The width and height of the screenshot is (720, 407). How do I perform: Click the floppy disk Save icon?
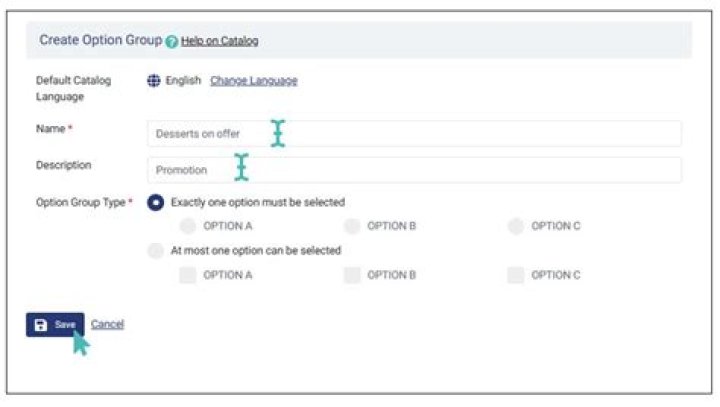(x=41, y=325)
